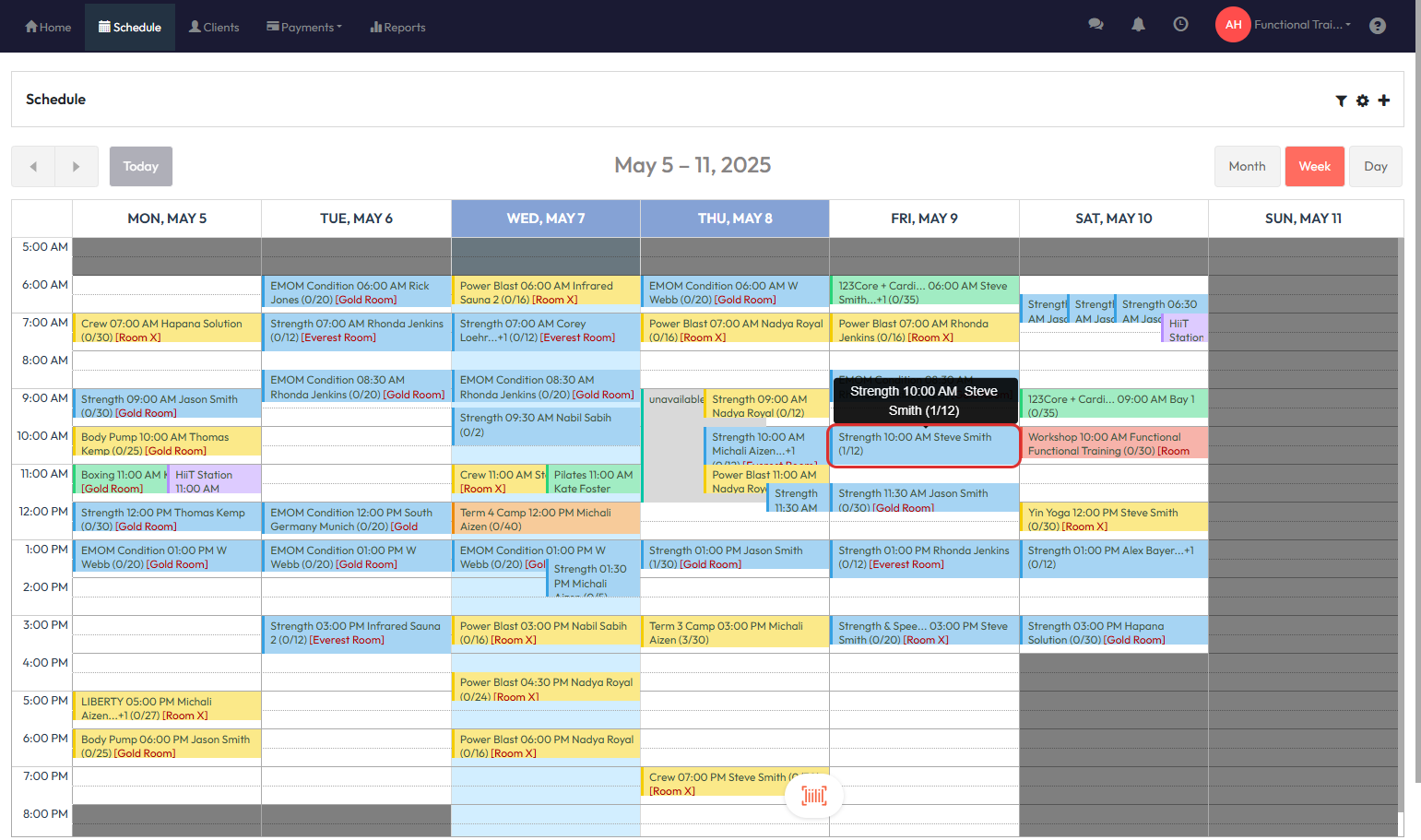Go to the previous week arrow
Viewport: 1421px width, 840px height.
tap(33, 167)
